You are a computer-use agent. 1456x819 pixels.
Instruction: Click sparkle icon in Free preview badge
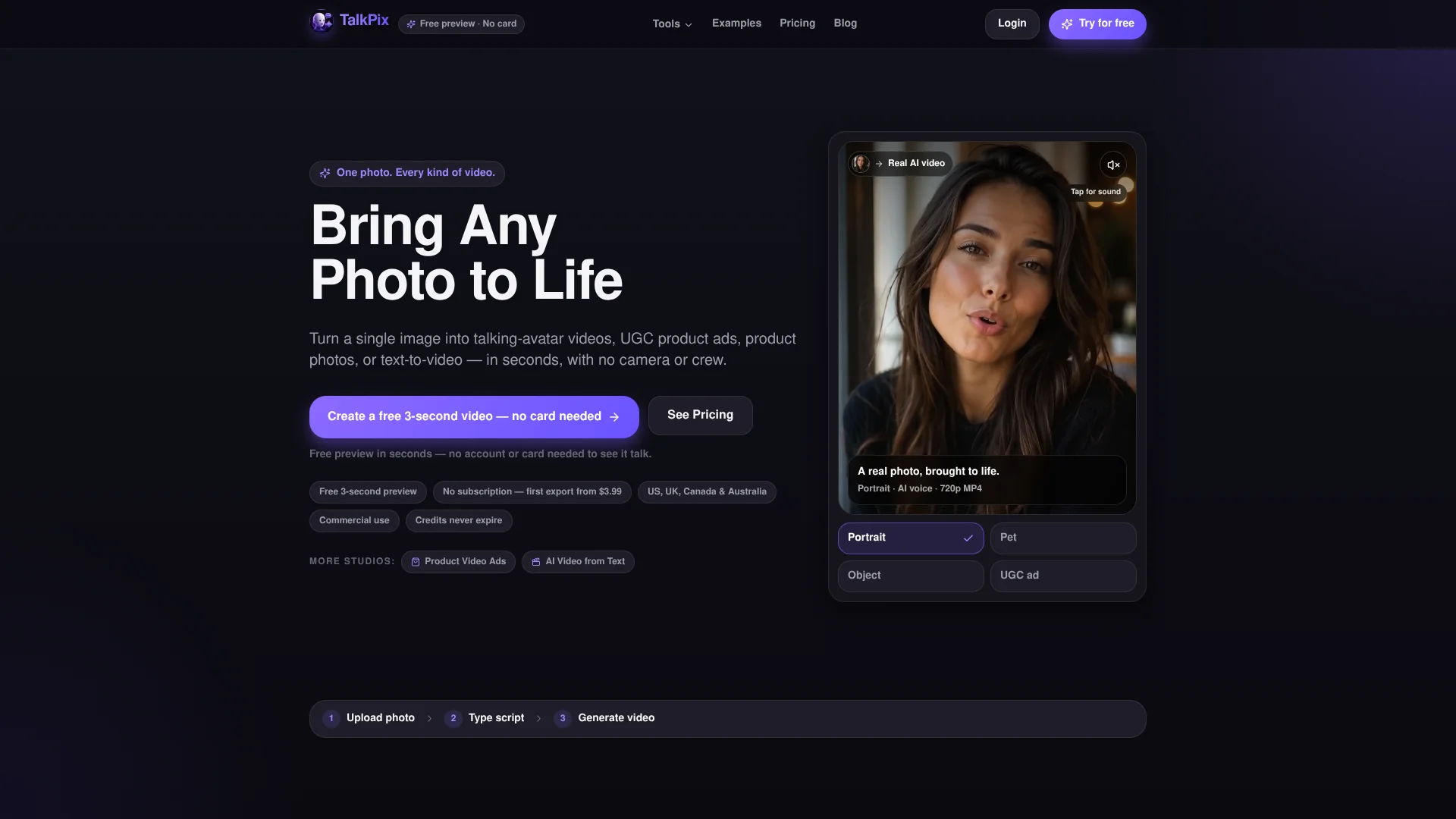(x=411, y=24)
